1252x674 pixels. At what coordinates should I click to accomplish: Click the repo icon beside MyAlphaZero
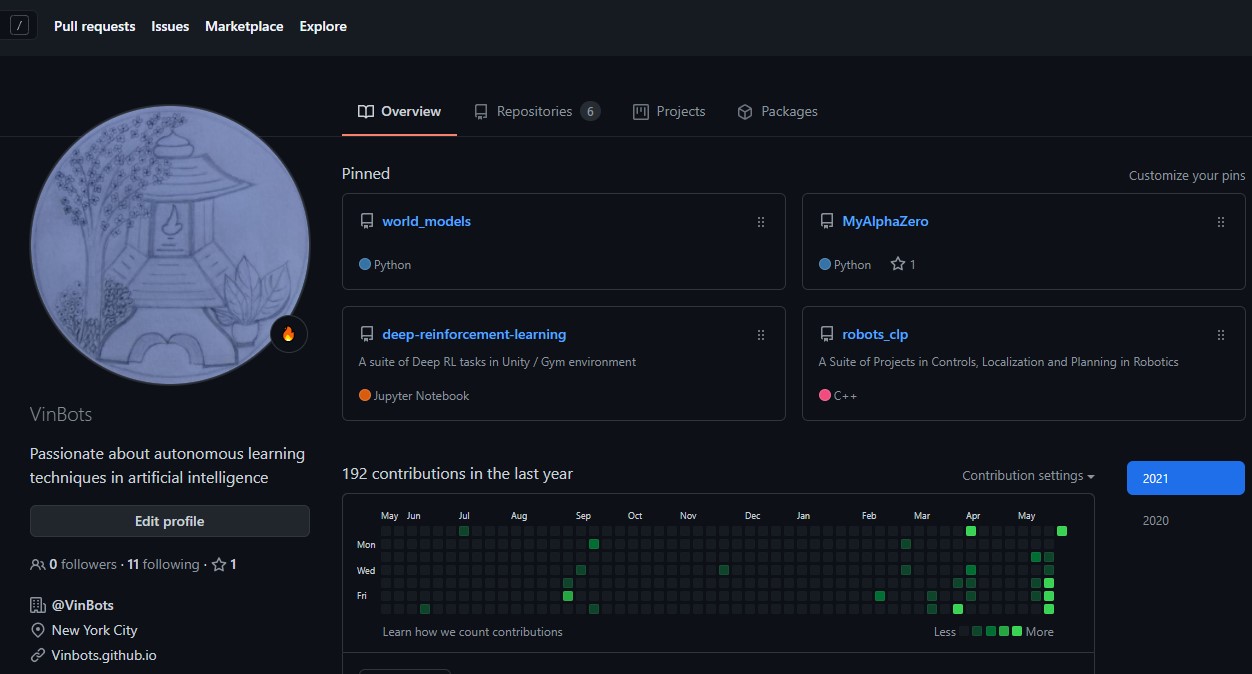[827, 222]
